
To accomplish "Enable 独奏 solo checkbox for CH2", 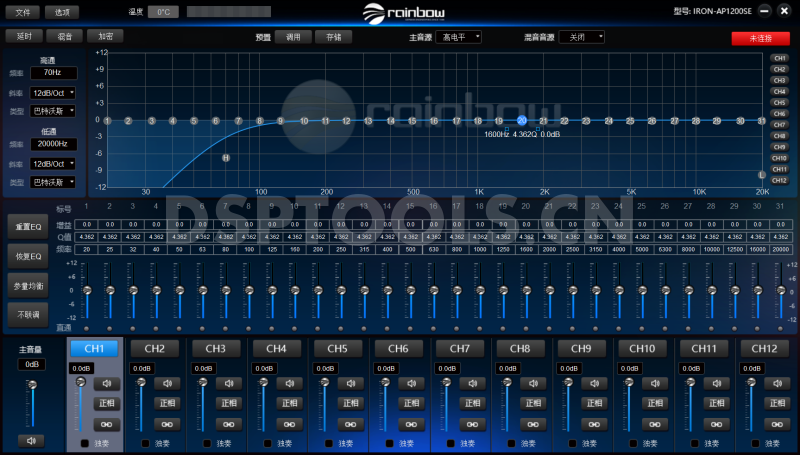I will [x=145, y=443].
